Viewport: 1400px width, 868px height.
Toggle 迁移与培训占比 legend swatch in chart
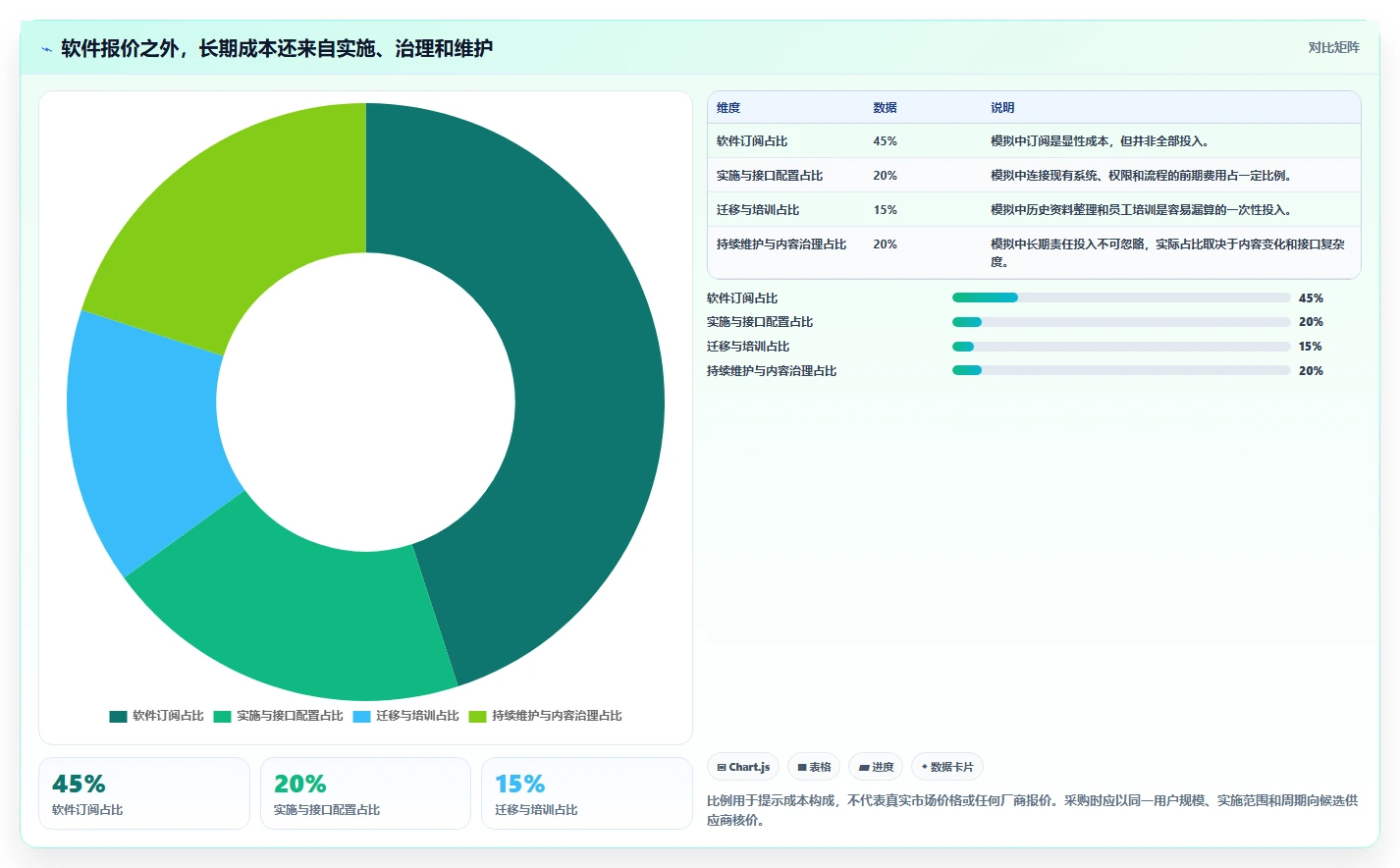pyautogui.click(x=361, y=716)
